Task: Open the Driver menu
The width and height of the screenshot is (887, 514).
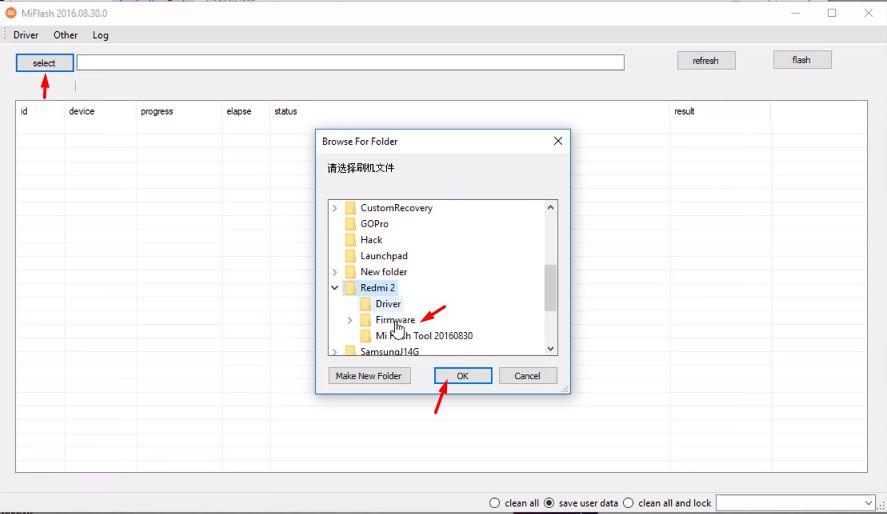Action: pos(26,35)
